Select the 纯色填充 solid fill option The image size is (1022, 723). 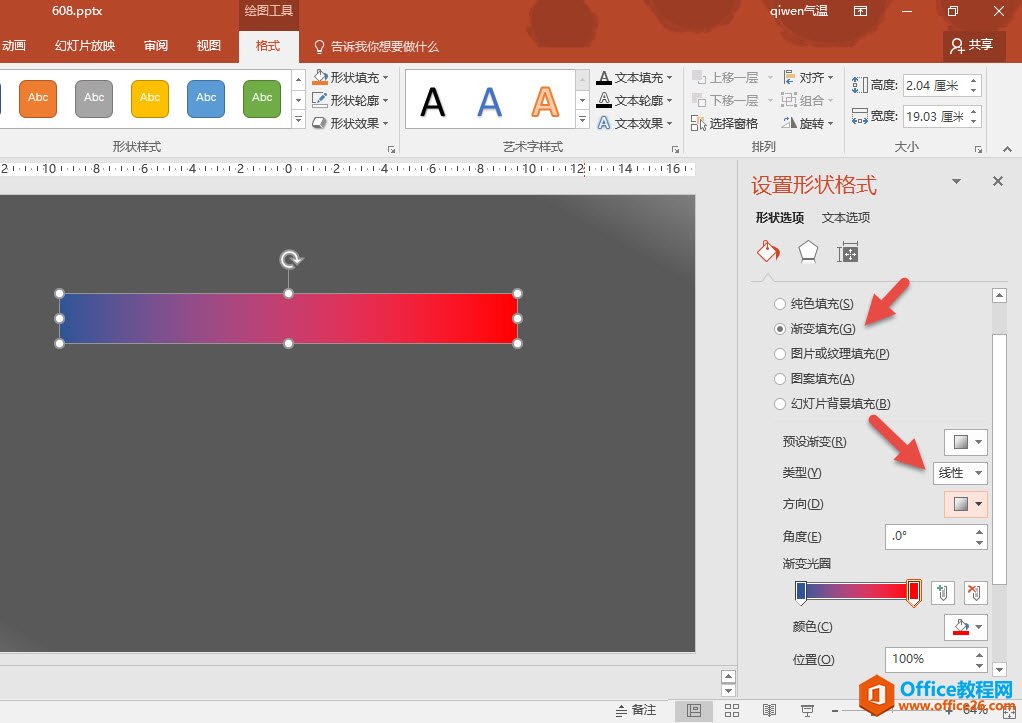(781, 304)
